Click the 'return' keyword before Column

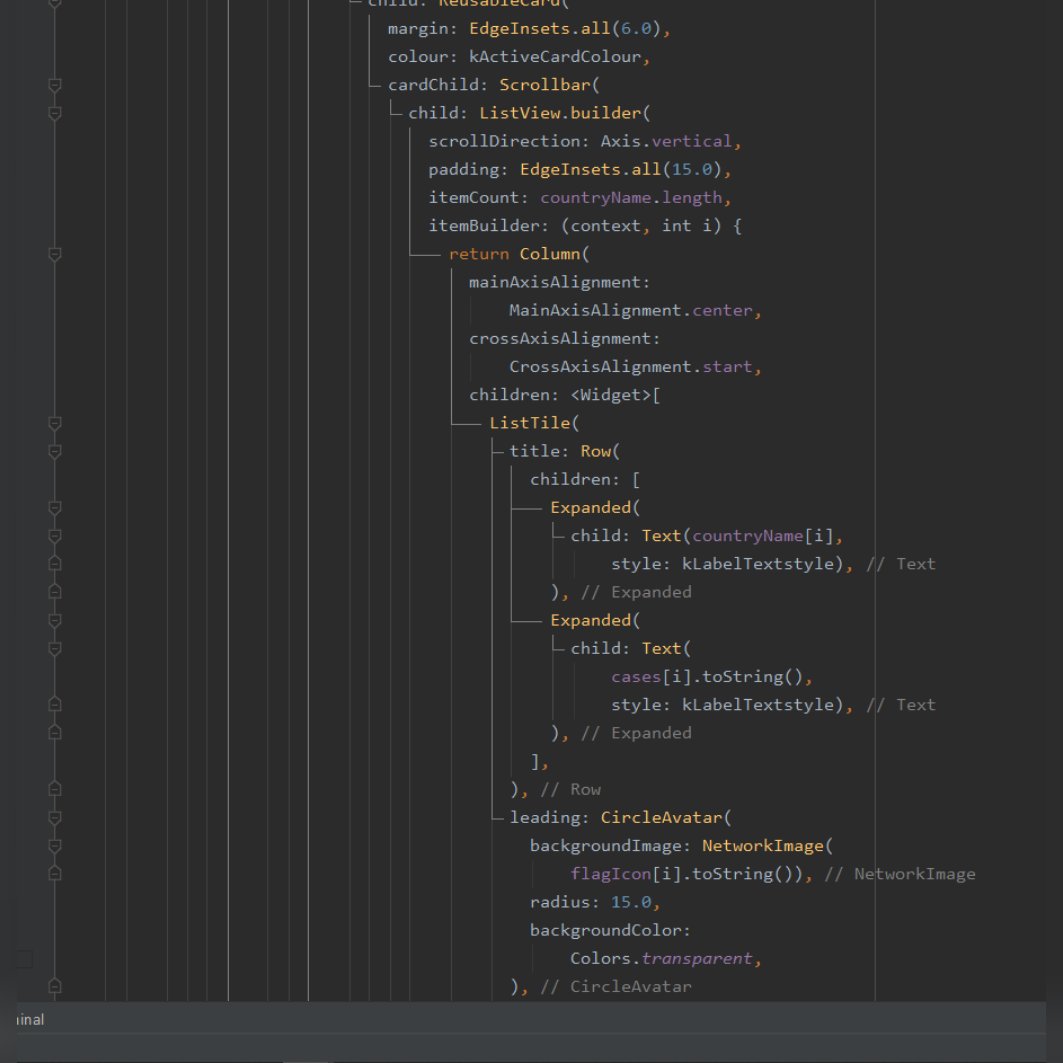pyautogui.click(x=479, y=254)
